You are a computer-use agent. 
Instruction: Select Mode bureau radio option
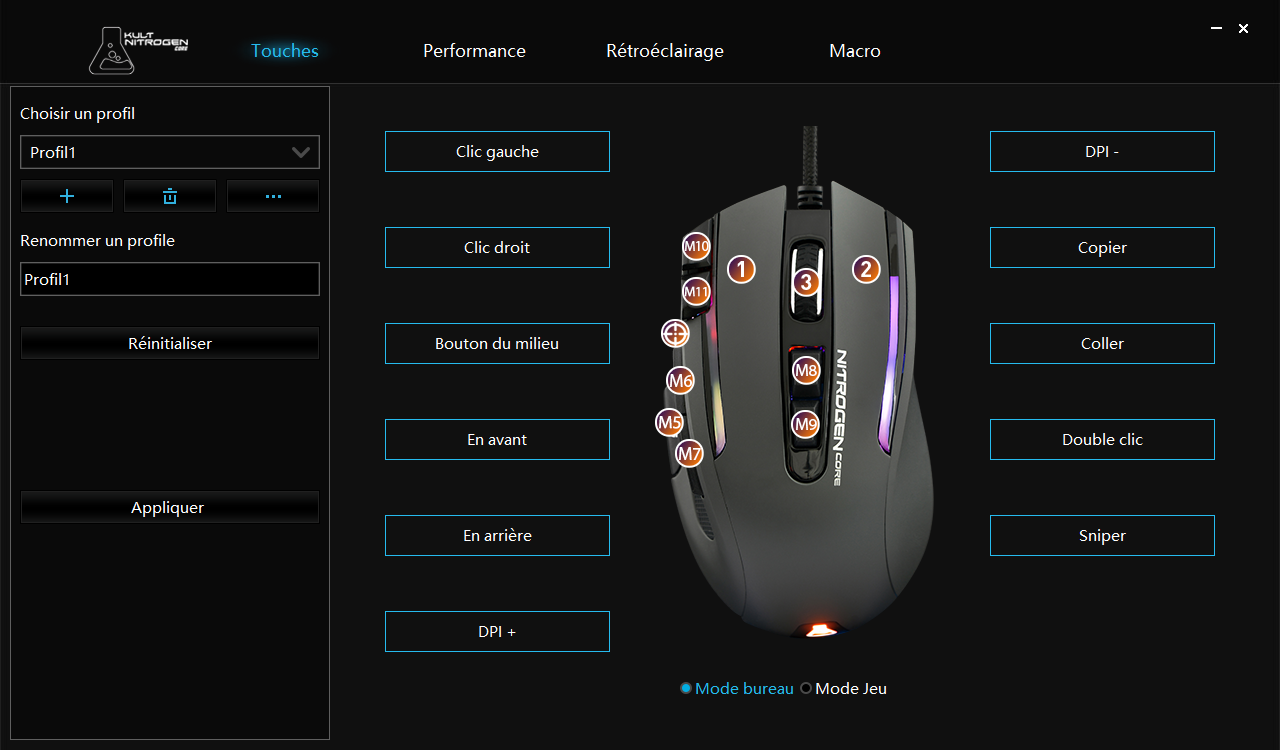click(x=737, y=688)
